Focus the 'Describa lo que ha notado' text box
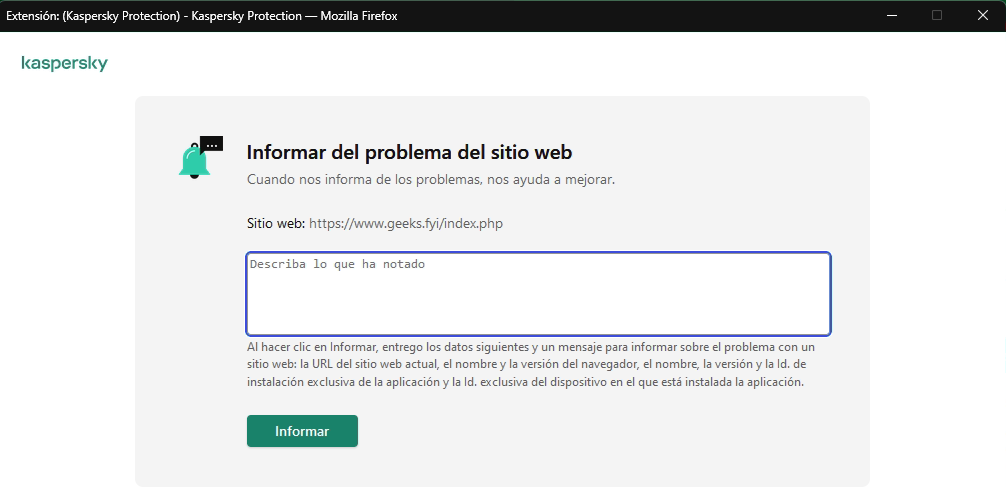Image resolution: width=1006 pixels, height=487 pixels. pos(538,294)
